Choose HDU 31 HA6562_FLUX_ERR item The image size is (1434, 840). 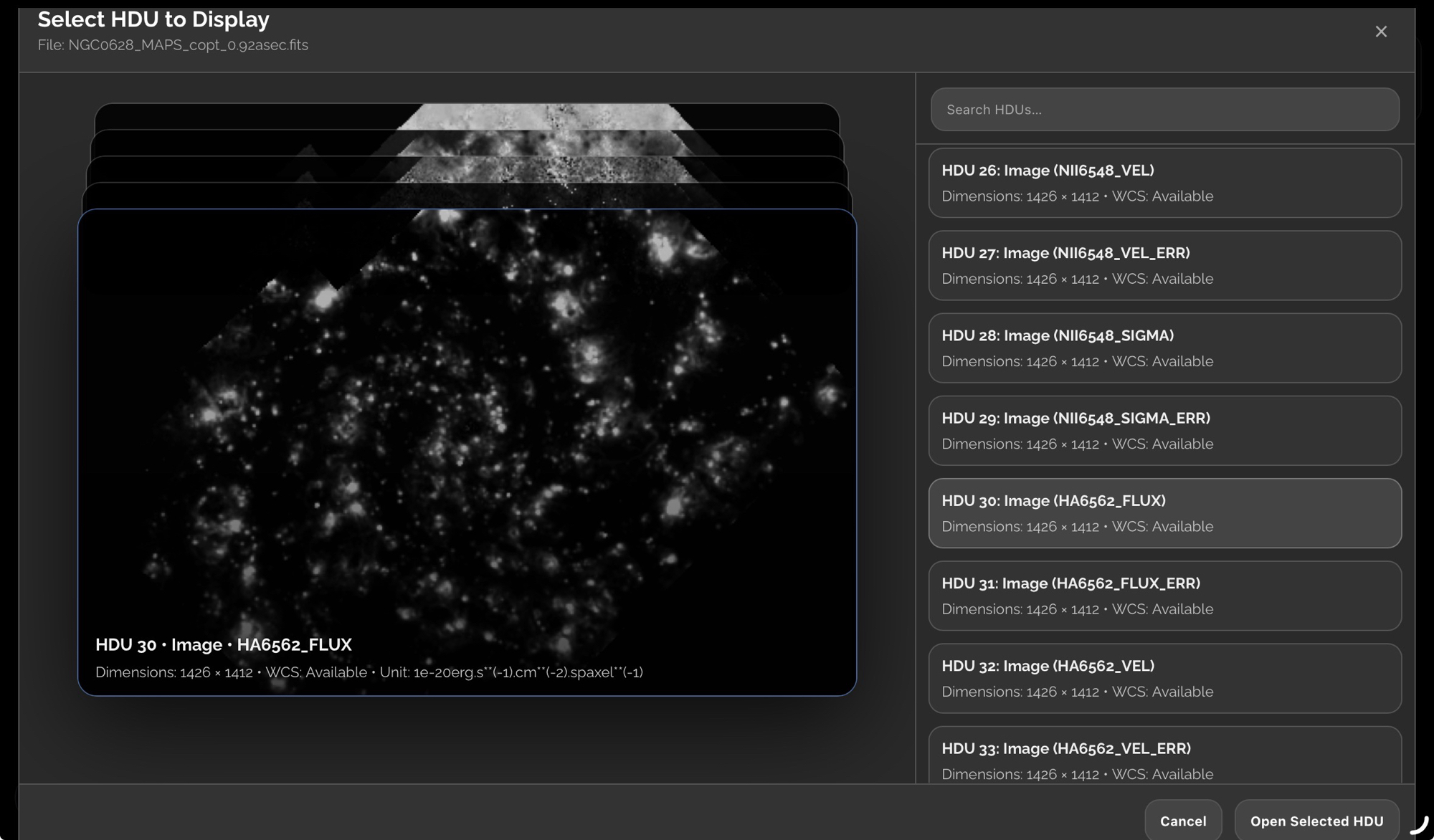pyautogui.click(x=1164, y=596)
